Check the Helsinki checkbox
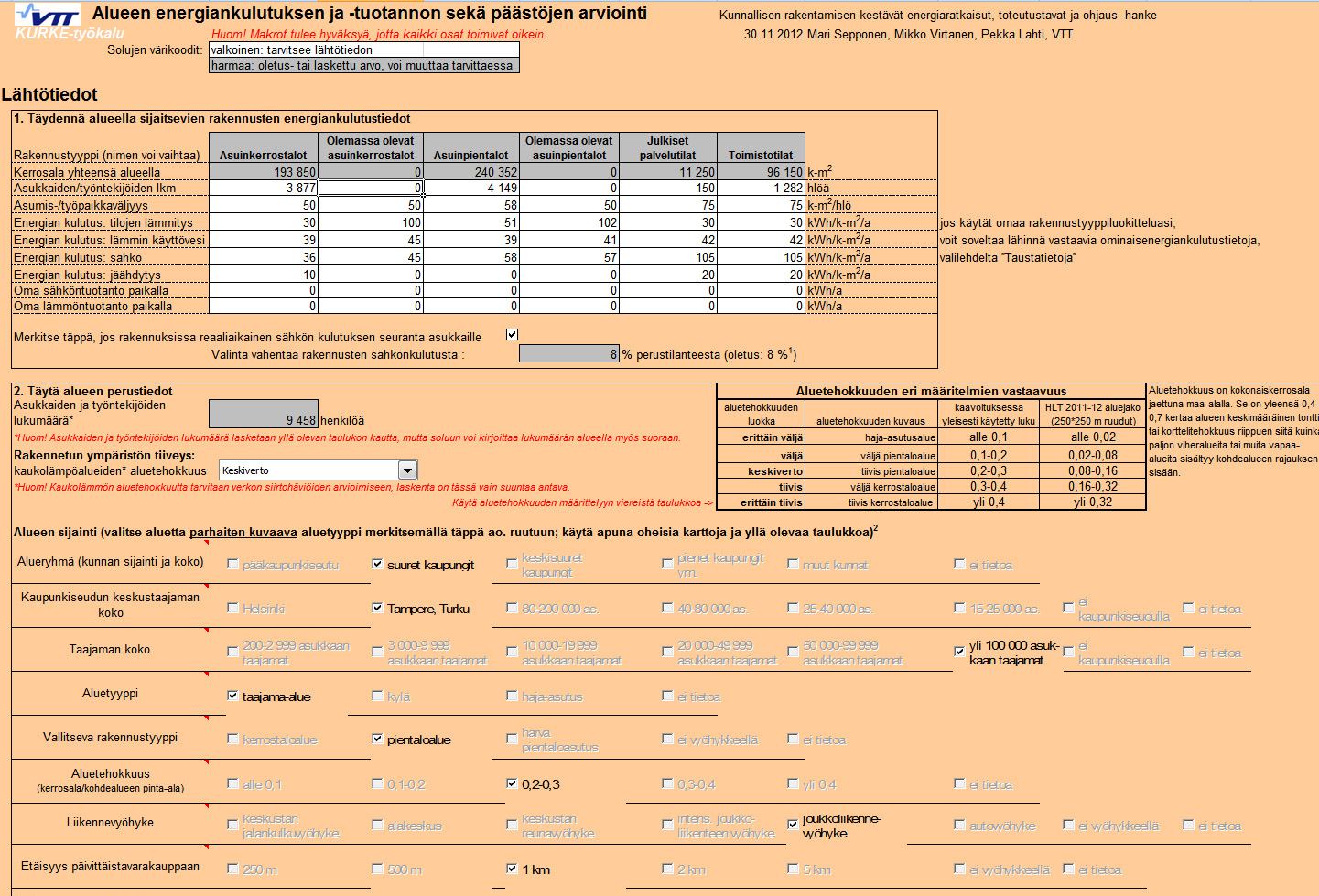Screen dimensions: 1319x896 (232, 608)
